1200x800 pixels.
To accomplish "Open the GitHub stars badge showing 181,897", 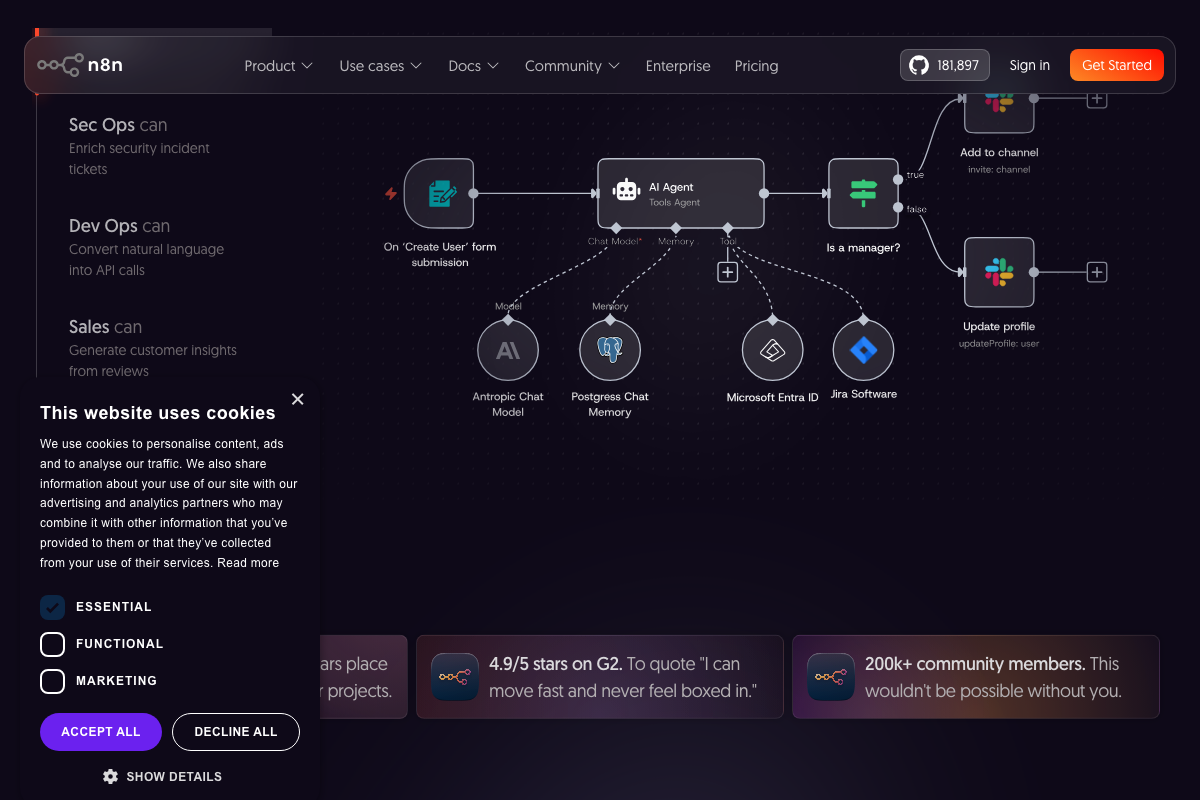I will [945, 65].
